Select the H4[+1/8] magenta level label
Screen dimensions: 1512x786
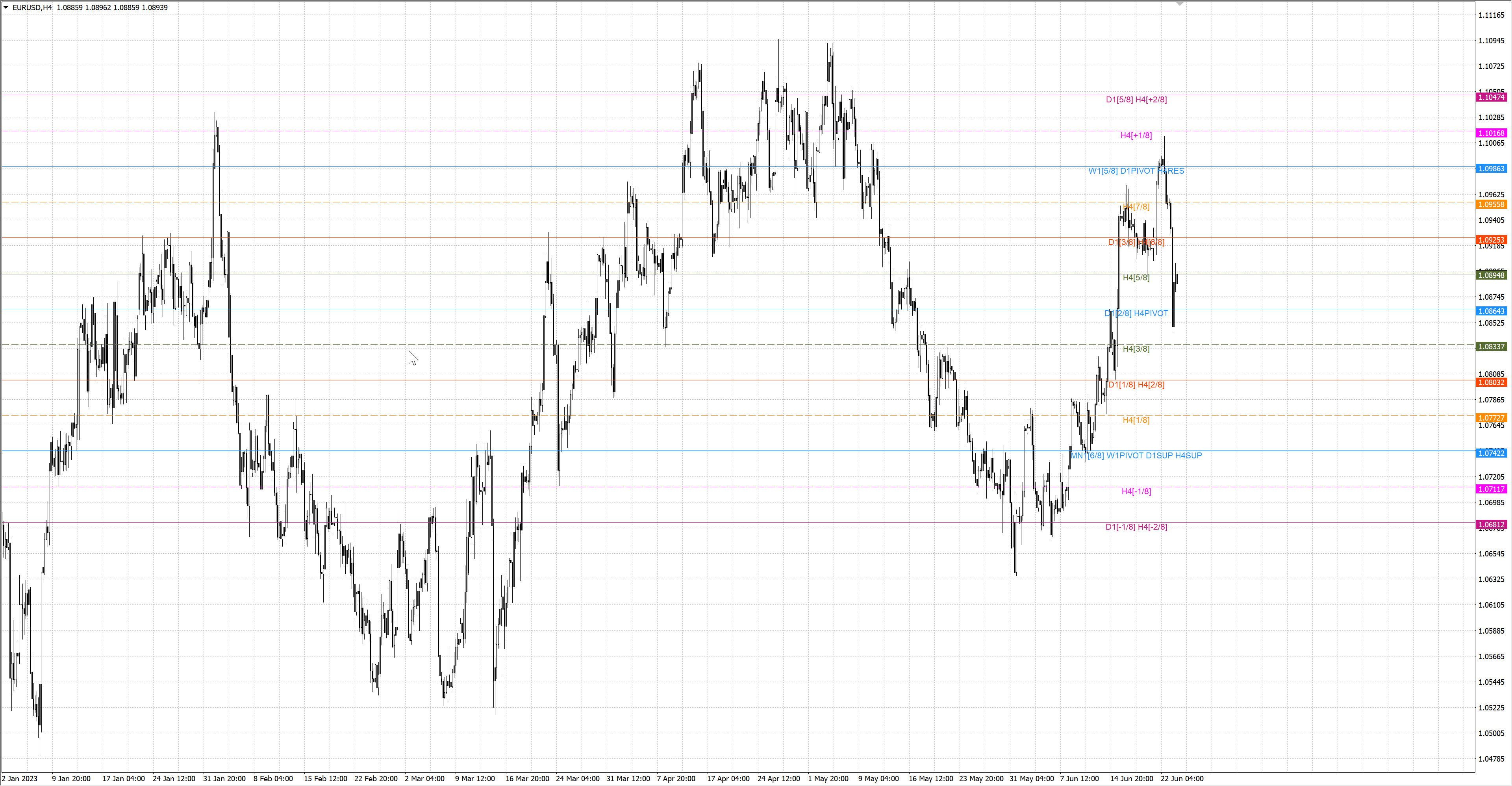click(1136, 135)
